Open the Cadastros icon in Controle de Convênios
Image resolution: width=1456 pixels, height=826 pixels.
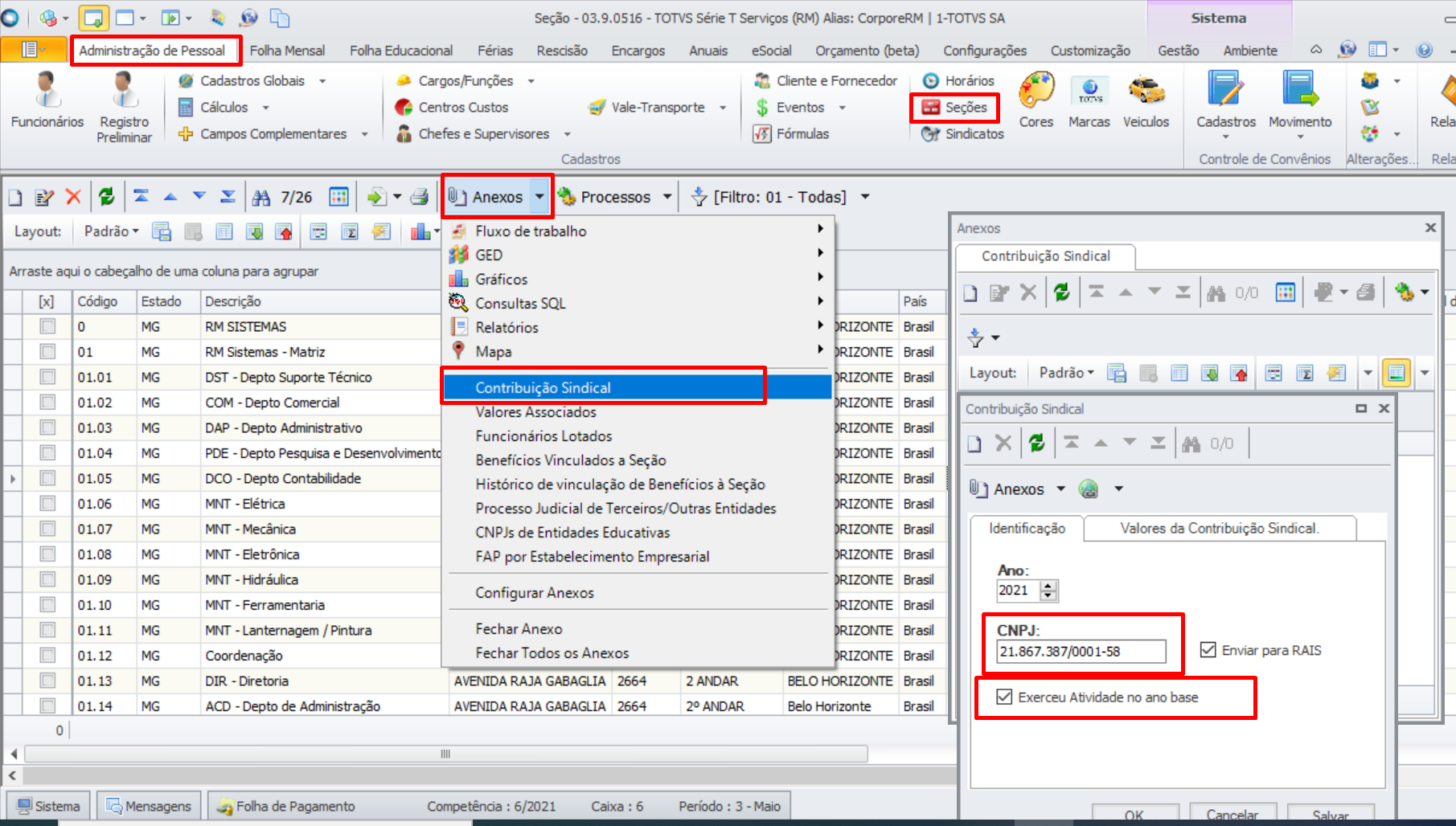[1226, 105]
